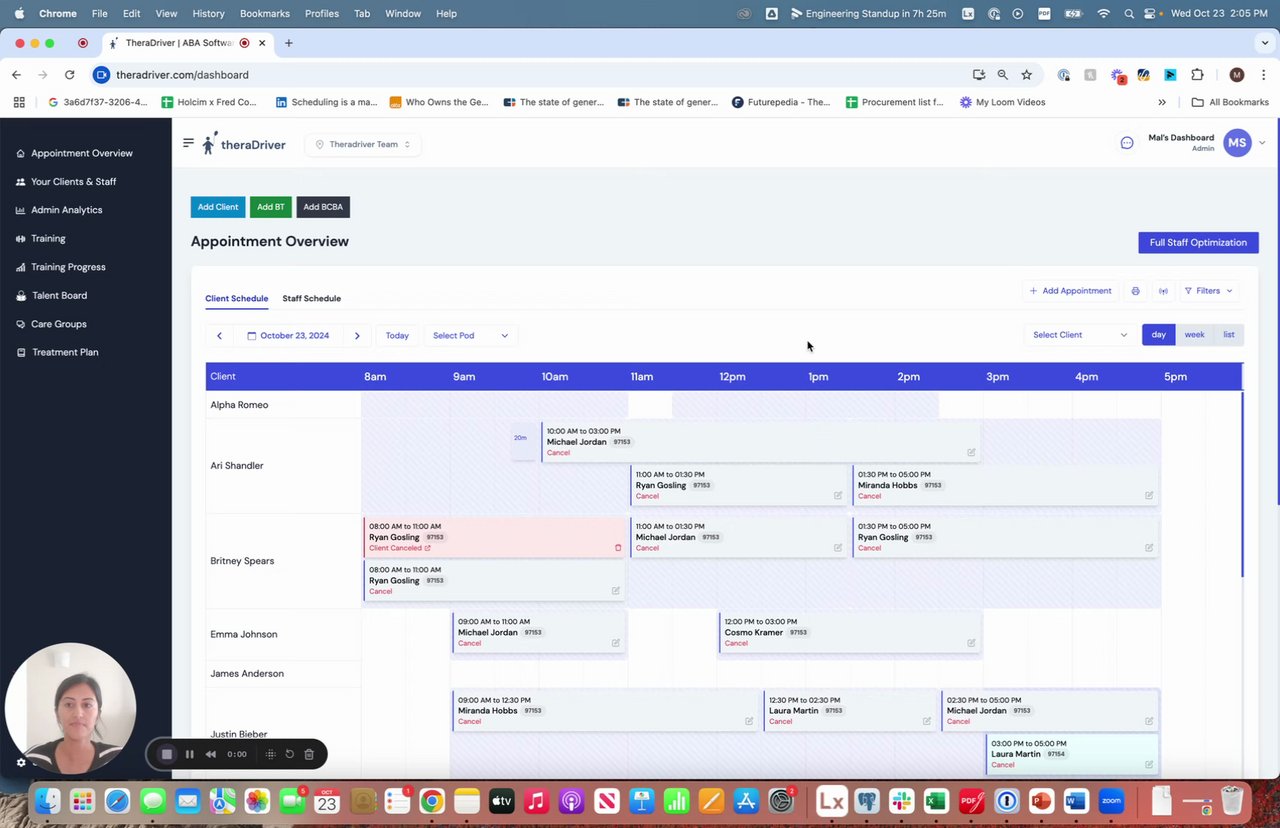Switch to the Staff Schedule tab
This screenshot has height=828, width=1280.
[311, 298]
